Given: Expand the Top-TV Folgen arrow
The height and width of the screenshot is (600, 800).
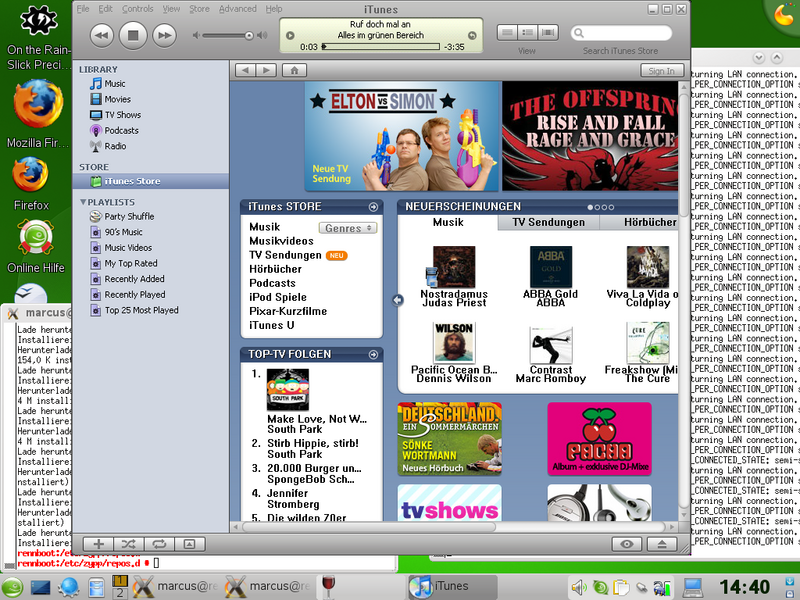Looking at the screenshot, I should 372,354.
